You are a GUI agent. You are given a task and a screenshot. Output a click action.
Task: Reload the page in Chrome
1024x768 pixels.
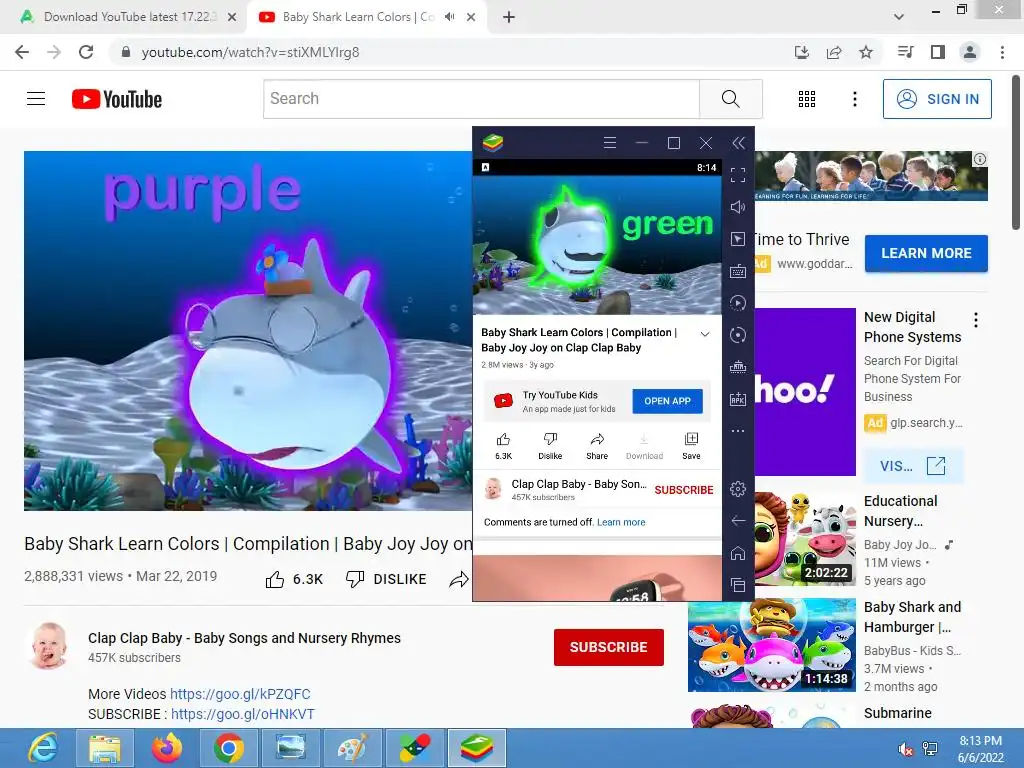click(86, 52)
